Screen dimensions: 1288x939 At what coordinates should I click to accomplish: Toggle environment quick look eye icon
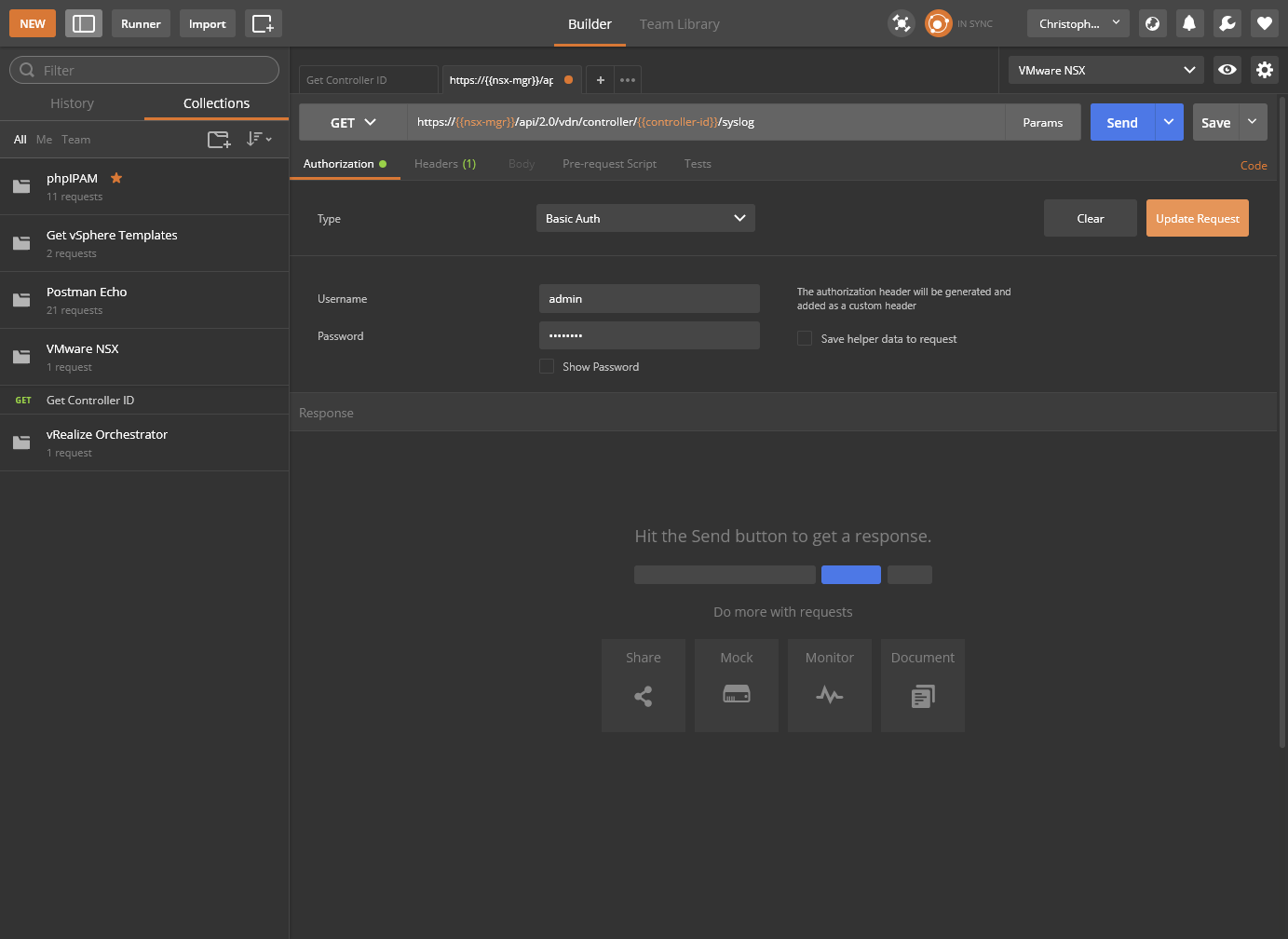1227,70
